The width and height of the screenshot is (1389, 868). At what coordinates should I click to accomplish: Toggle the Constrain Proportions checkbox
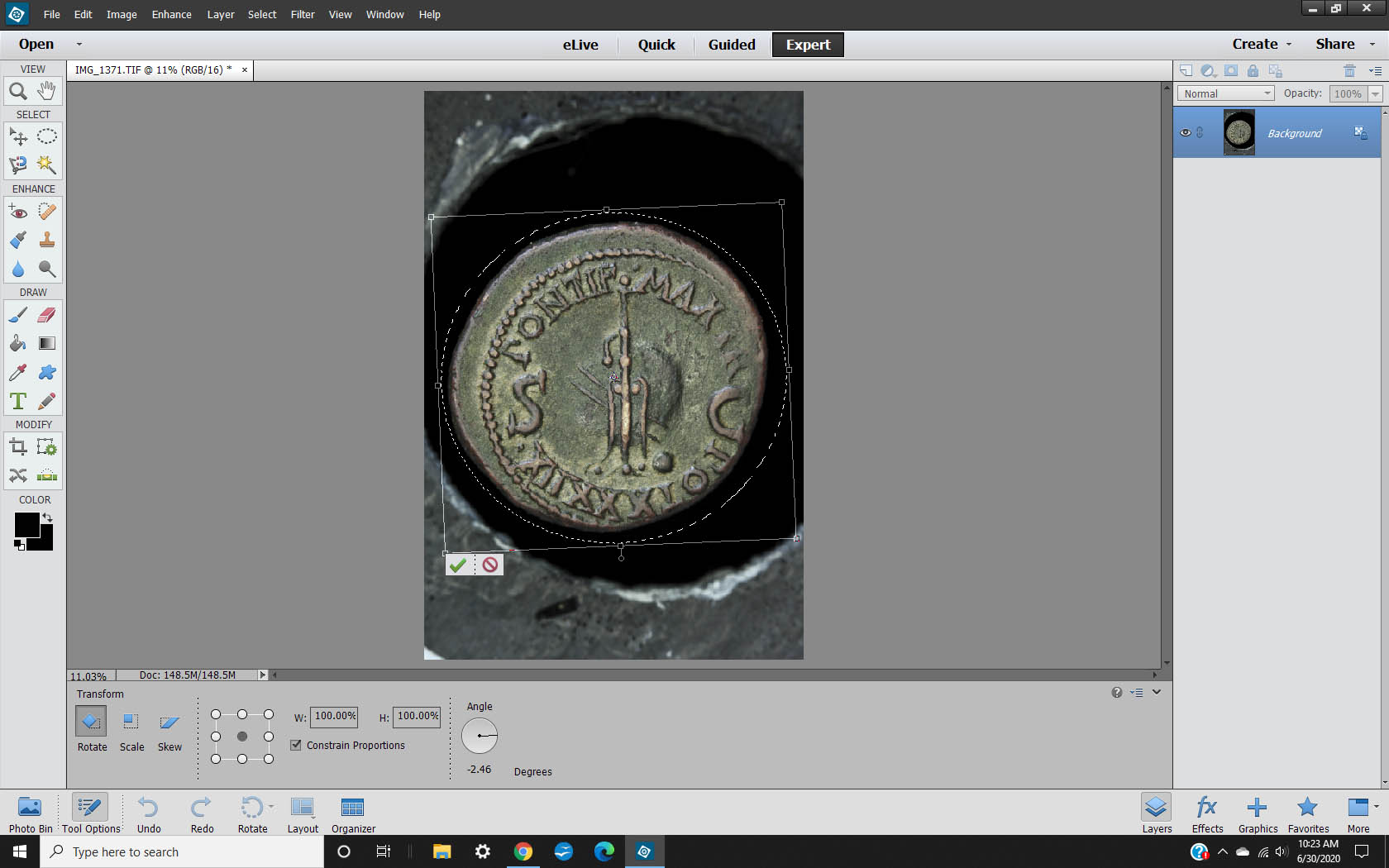(296, 745)
